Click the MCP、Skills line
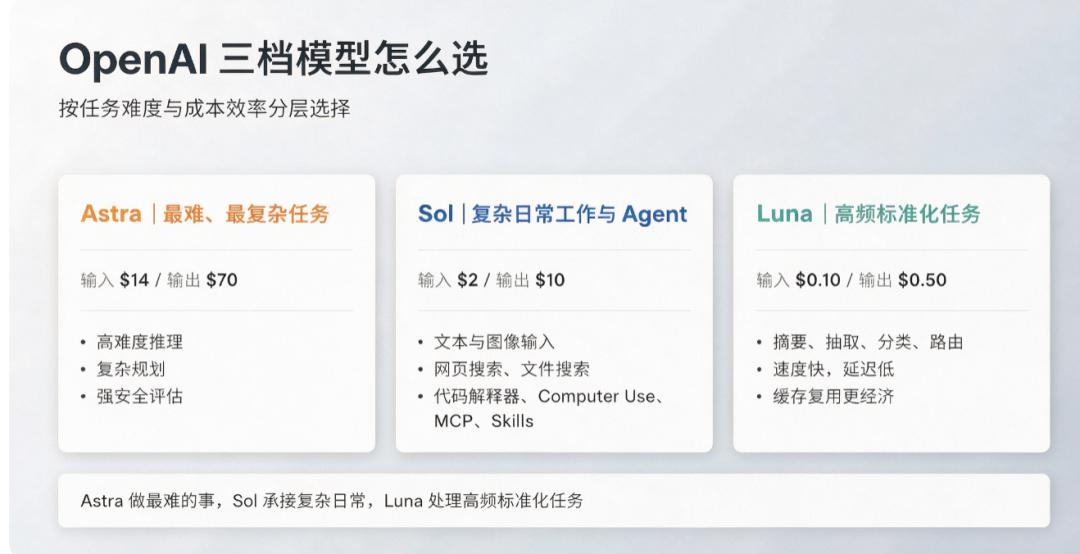 [x=484, y=421]
